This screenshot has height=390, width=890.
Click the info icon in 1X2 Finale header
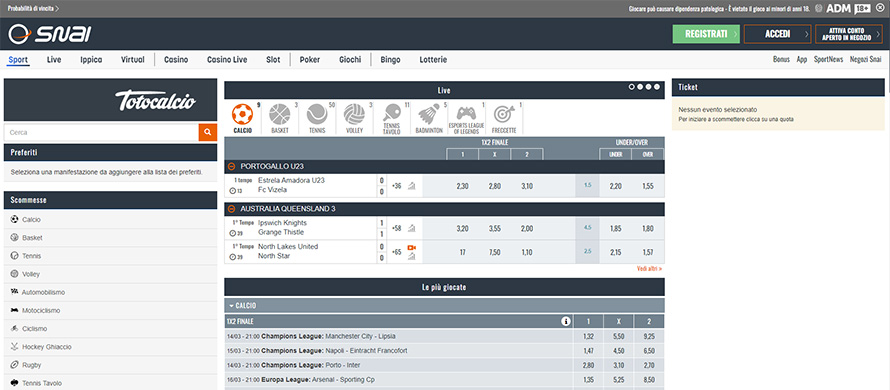tap(565, 321)
